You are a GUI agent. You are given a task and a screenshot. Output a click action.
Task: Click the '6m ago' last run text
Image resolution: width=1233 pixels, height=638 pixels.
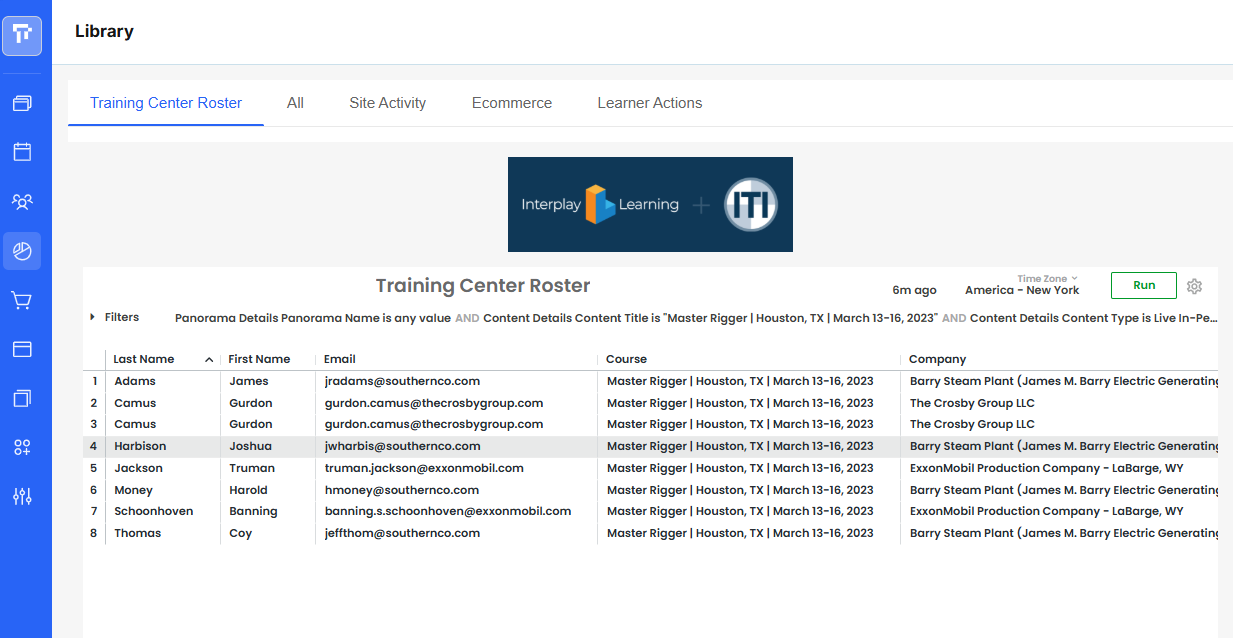[915, 290]
